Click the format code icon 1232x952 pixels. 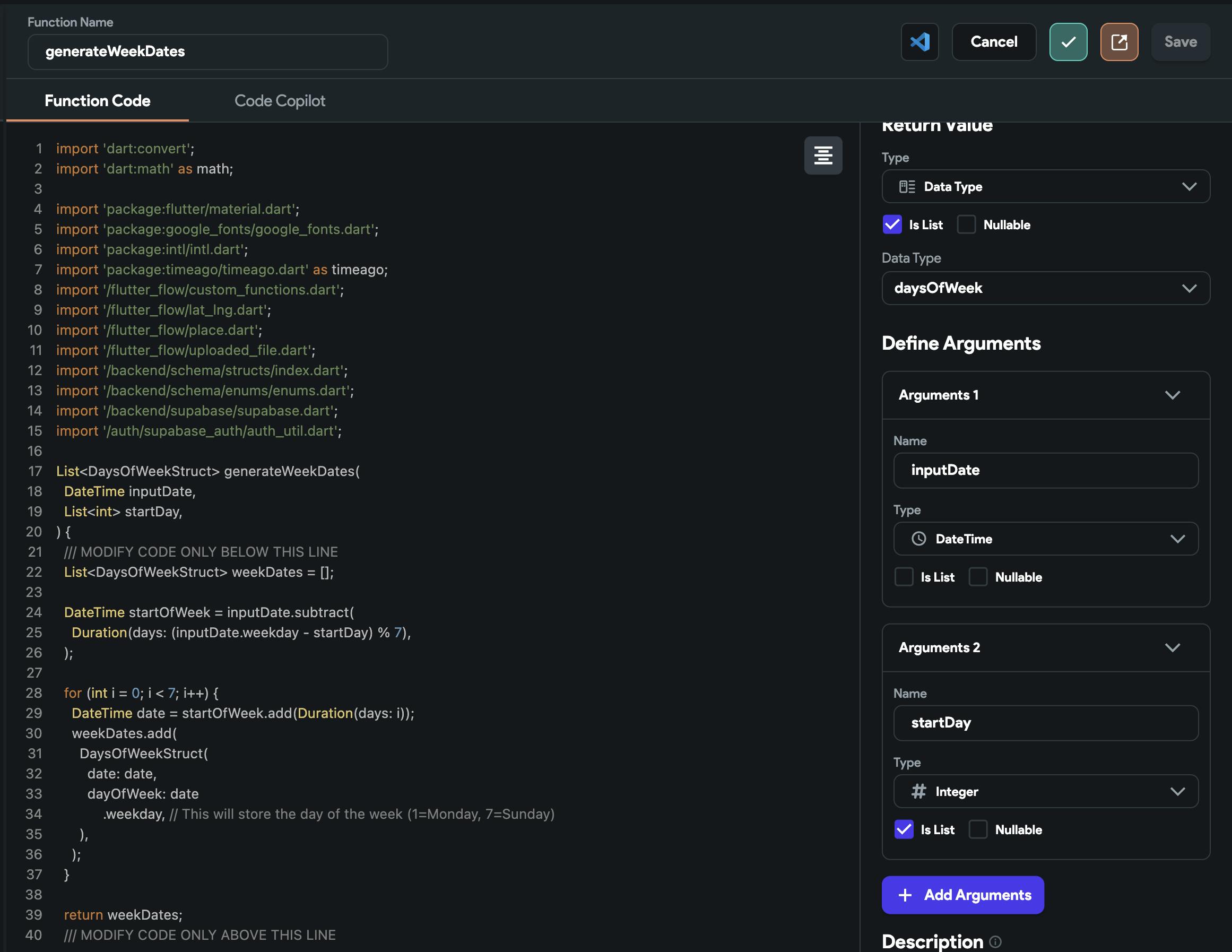tap(822, 155)
